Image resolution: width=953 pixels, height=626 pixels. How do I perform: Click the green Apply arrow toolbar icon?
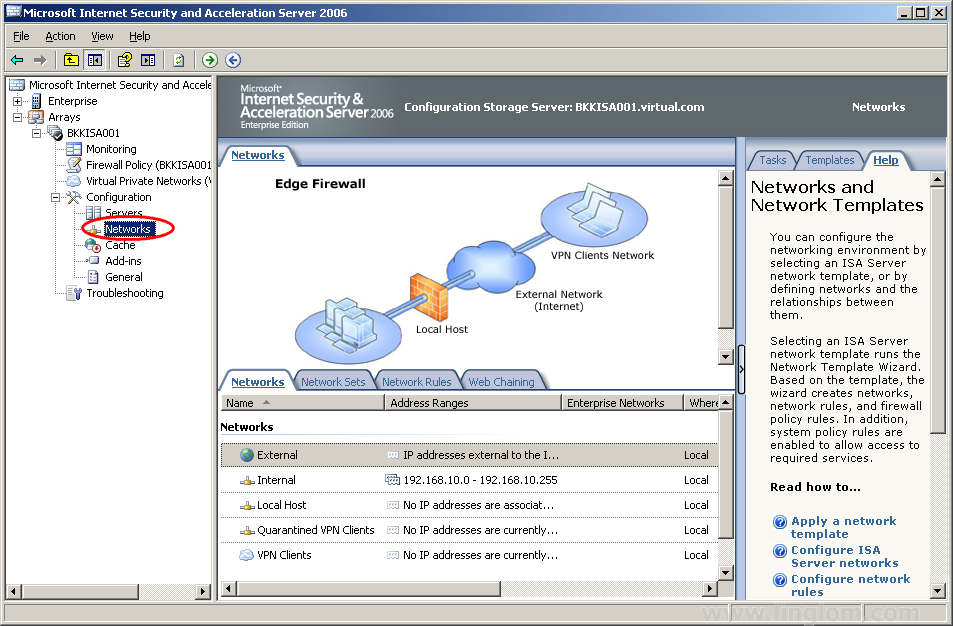point(210,60)
